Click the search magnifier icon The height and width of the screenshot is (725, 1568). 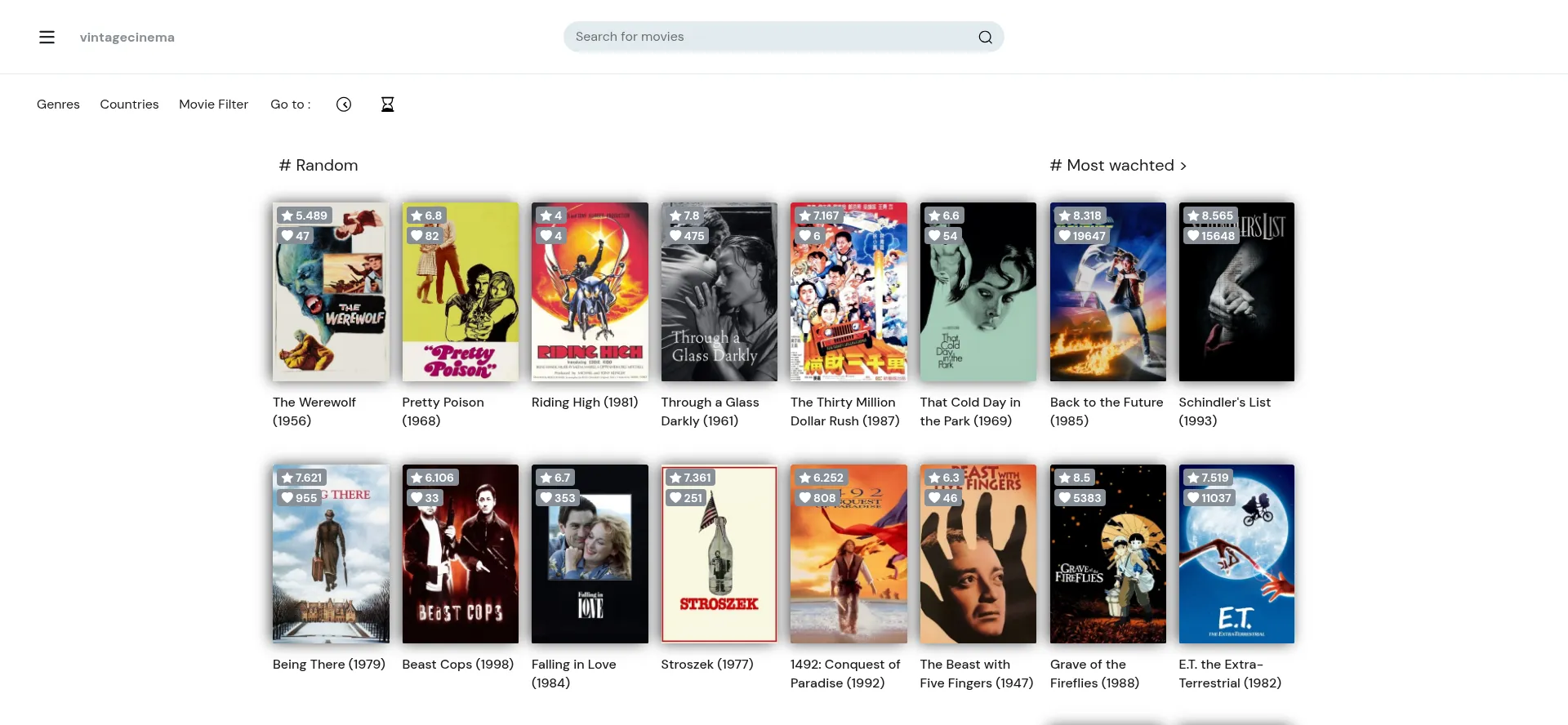tap(985, 37)
